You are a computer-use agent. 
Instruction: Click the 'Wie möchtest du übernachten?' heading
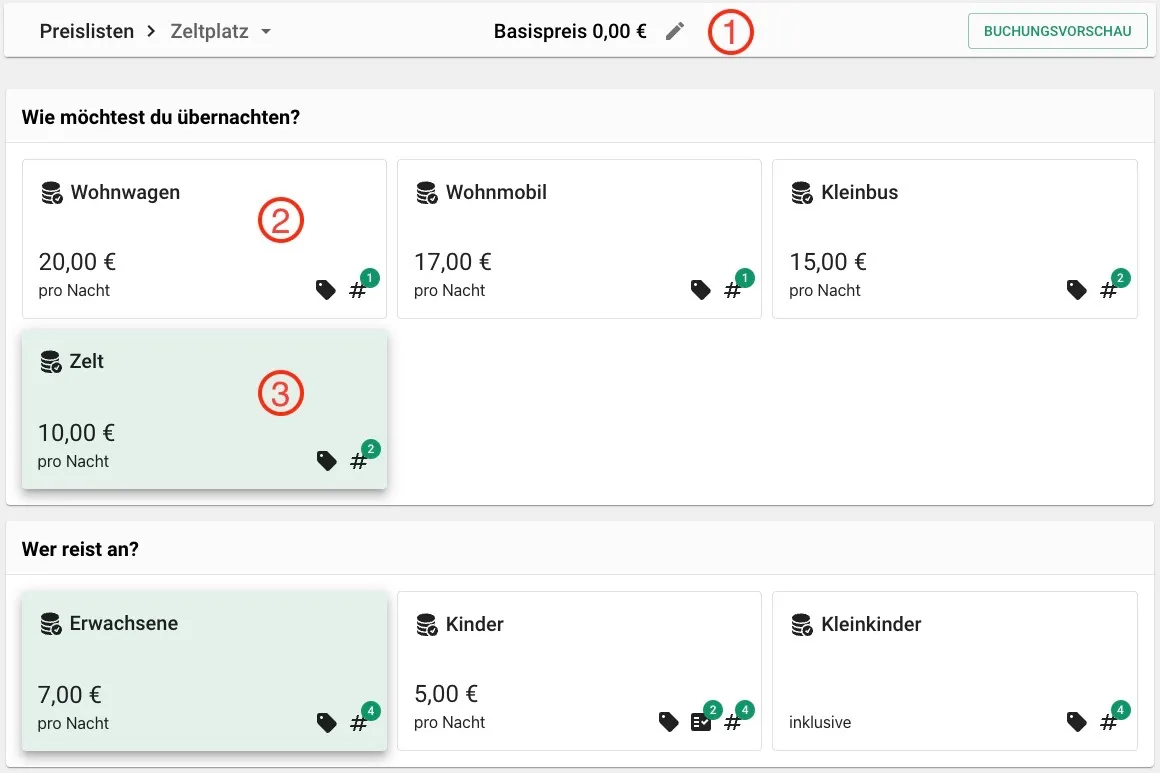161,117
